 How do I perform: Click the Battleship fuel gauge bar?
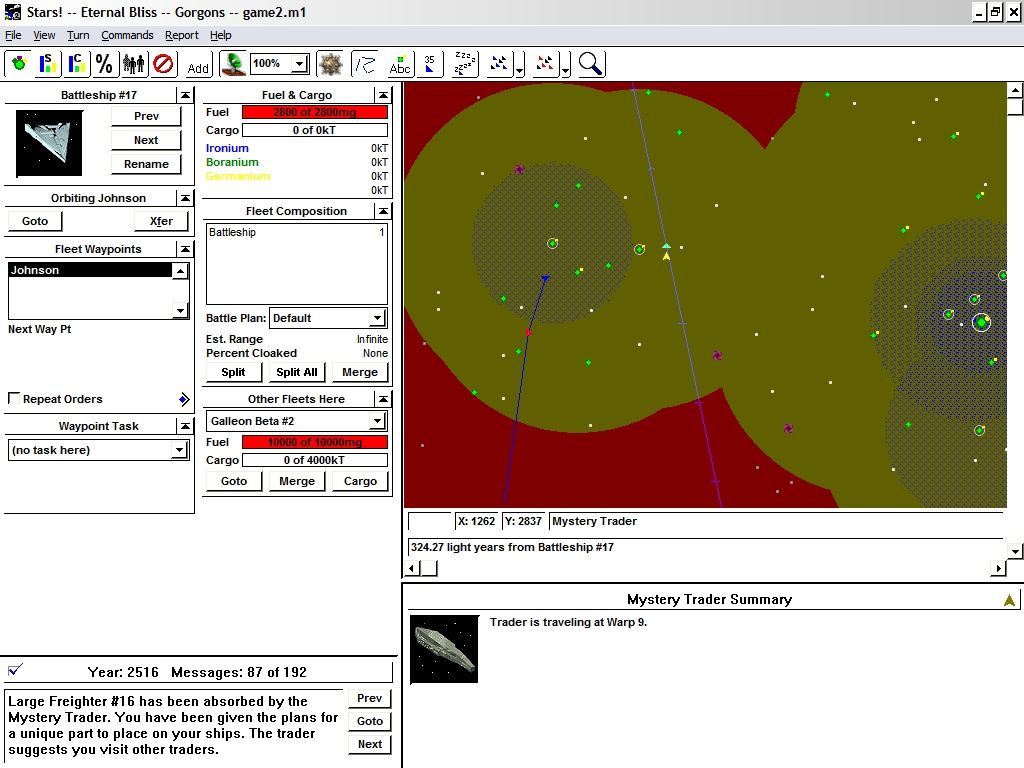tap(315, 112)
